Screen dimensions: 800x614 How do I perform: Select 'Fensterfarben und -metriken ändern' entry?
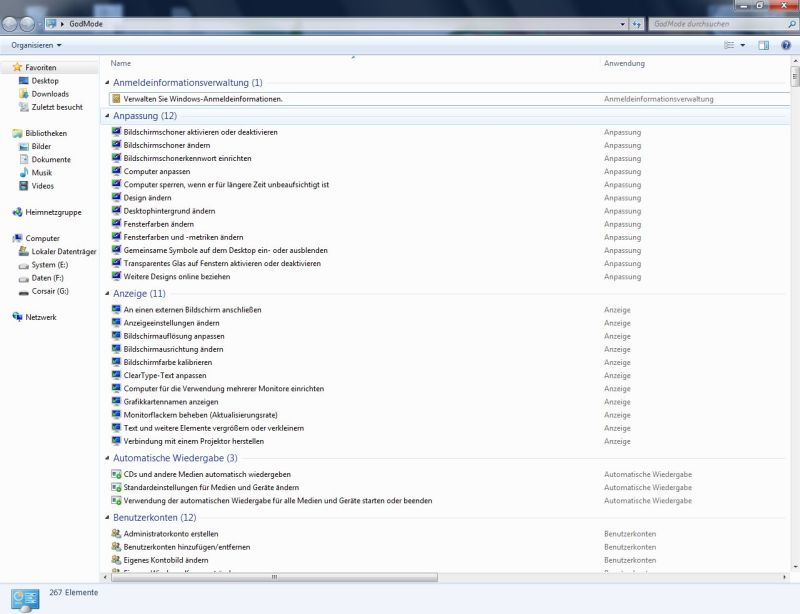coord(183,237)
